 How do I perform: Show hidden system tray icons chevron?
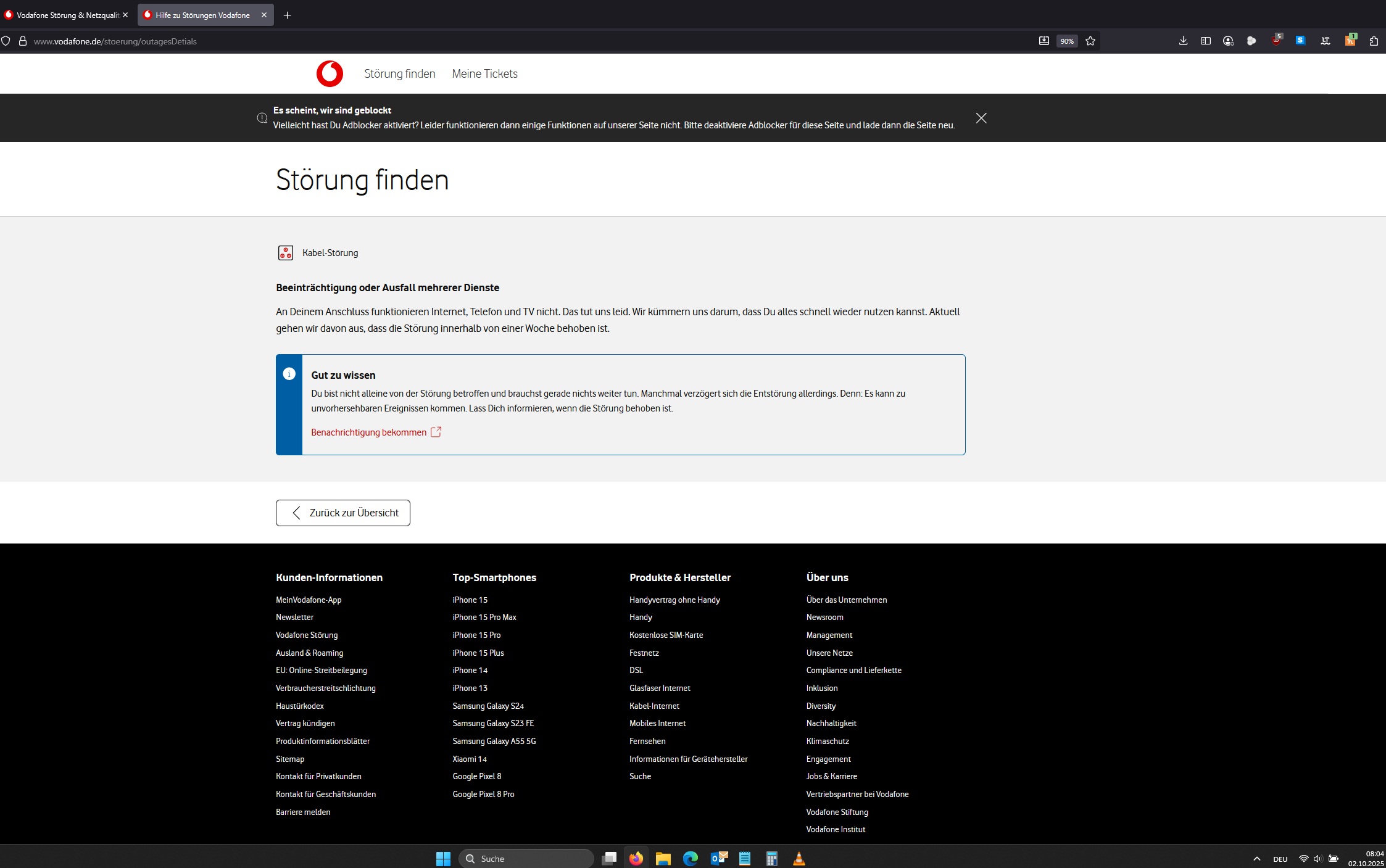[x=1256, y=859]
